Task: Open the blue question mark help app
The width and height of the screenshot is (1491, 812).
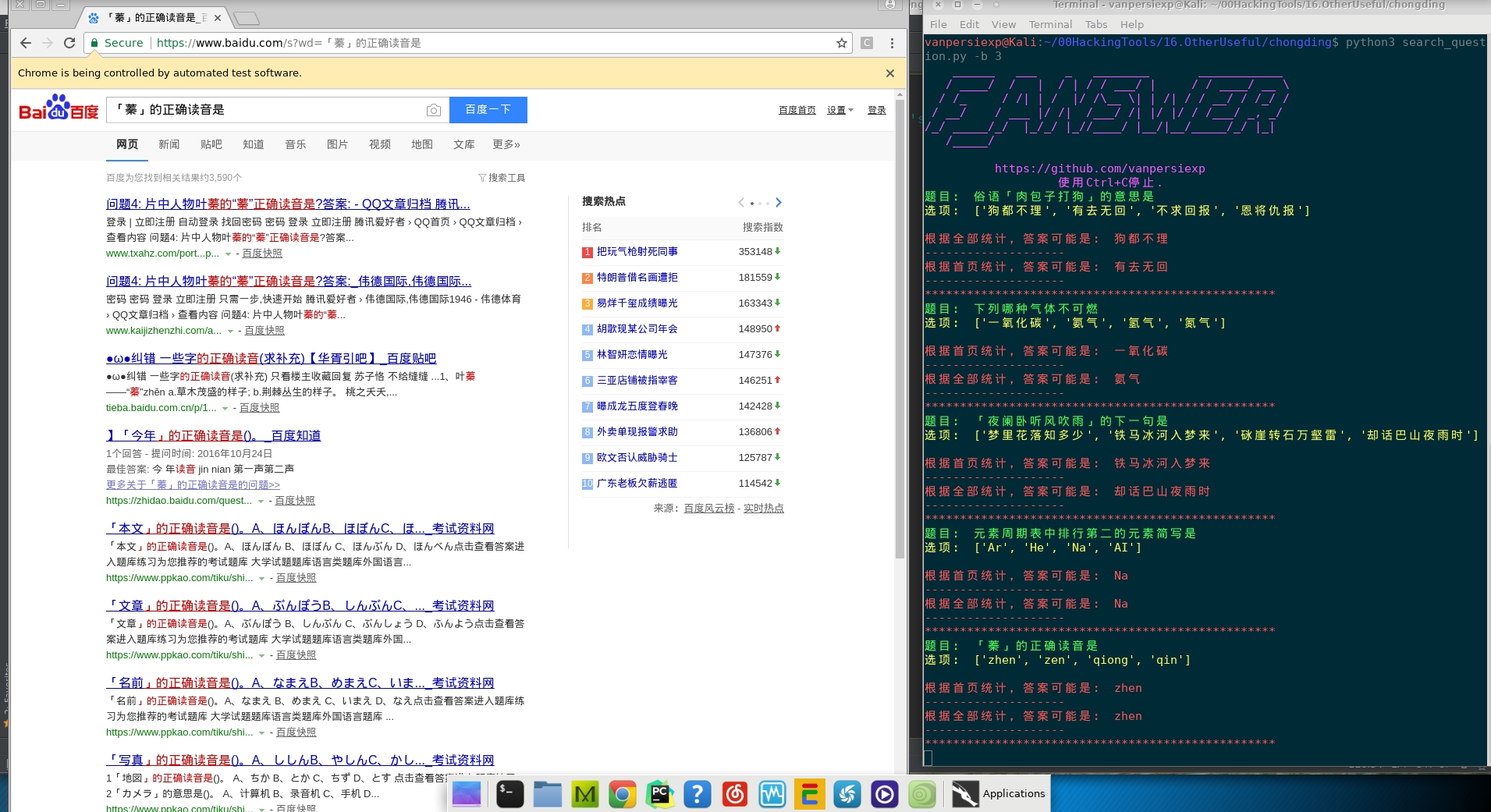Action: point(698,794)
